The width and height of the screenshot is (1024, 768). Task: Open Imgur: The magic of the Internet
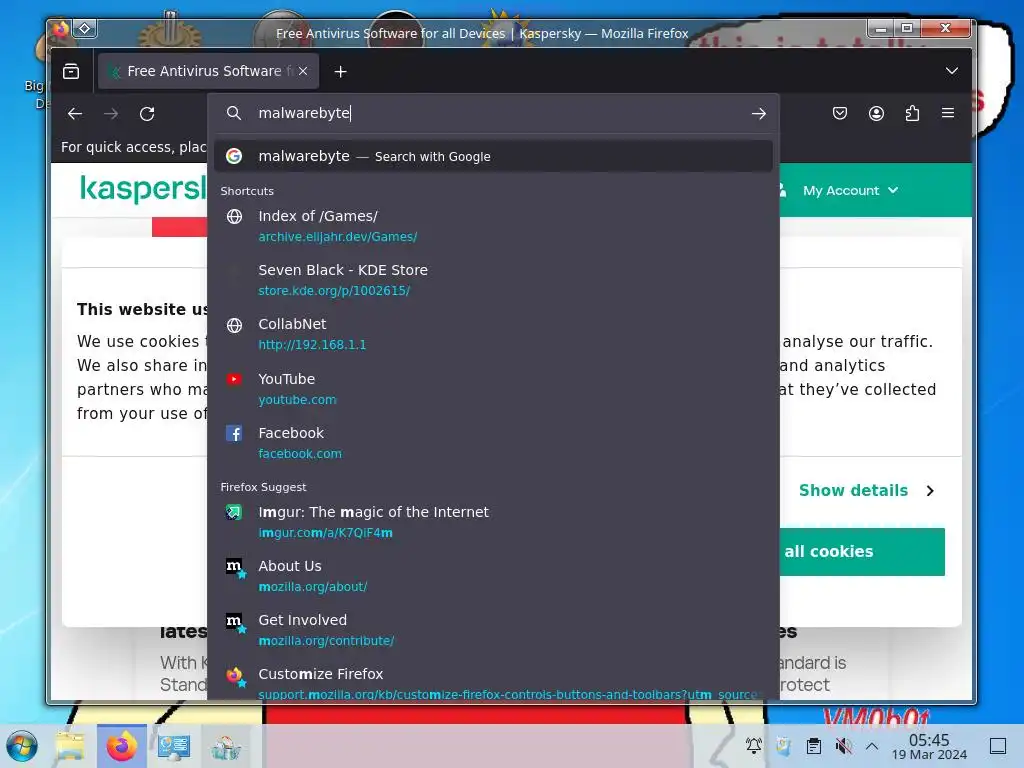[x=494, y=522]
